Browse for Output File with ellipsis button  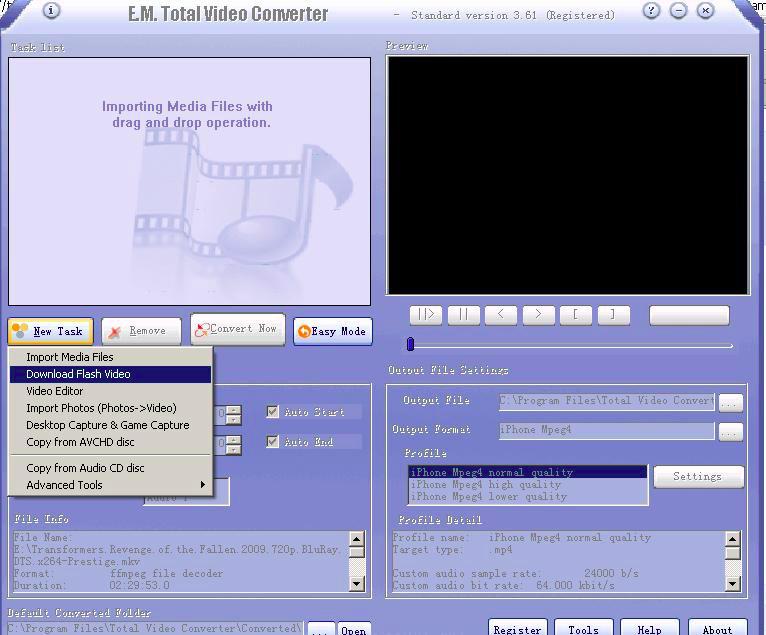click(730, 403)
